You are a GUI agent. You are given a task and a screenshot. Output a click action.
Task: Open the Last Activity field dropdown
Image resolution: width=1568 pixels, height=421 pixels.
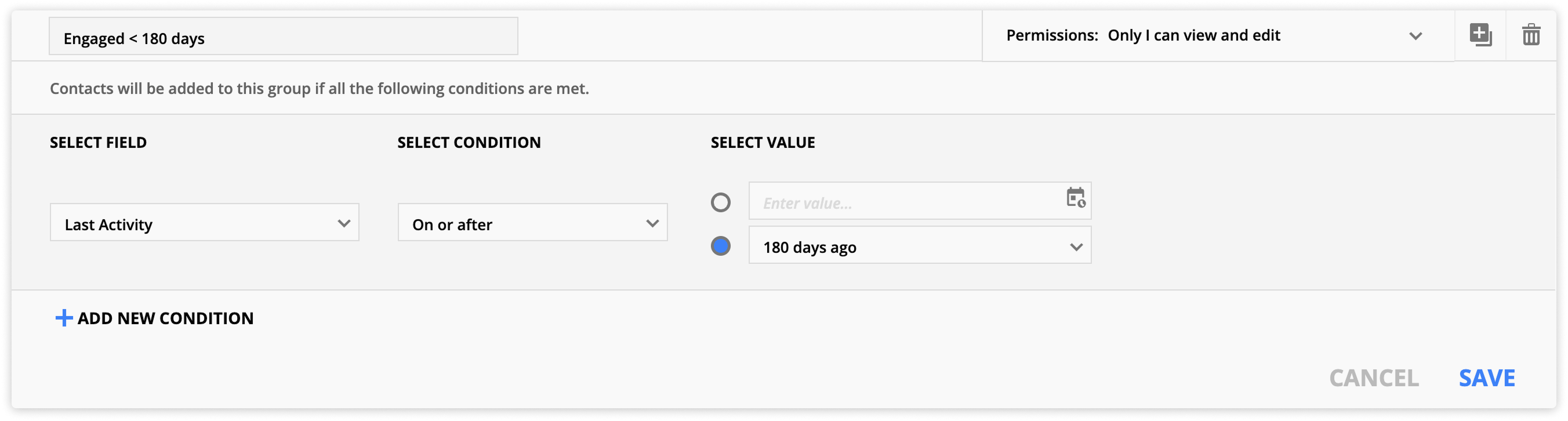pyautogui.click(x=204, y=223)
